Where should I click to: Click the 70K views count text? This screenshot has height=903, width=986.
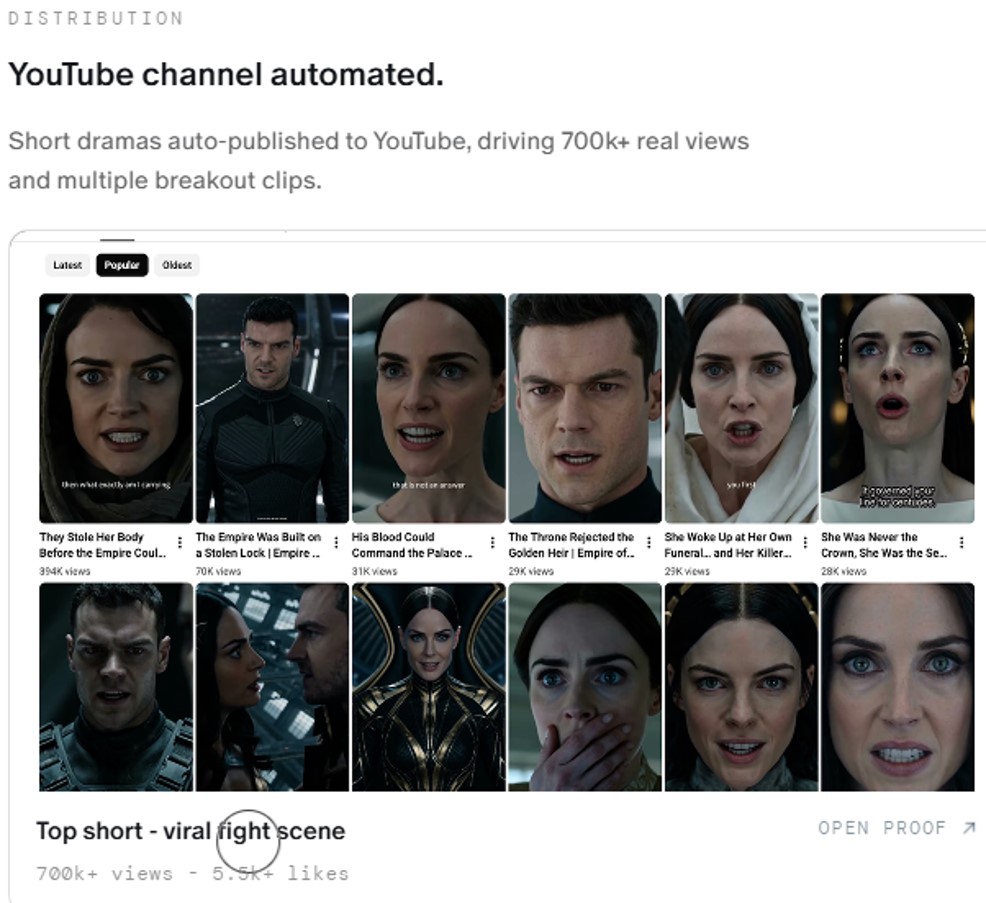[218, 571]
